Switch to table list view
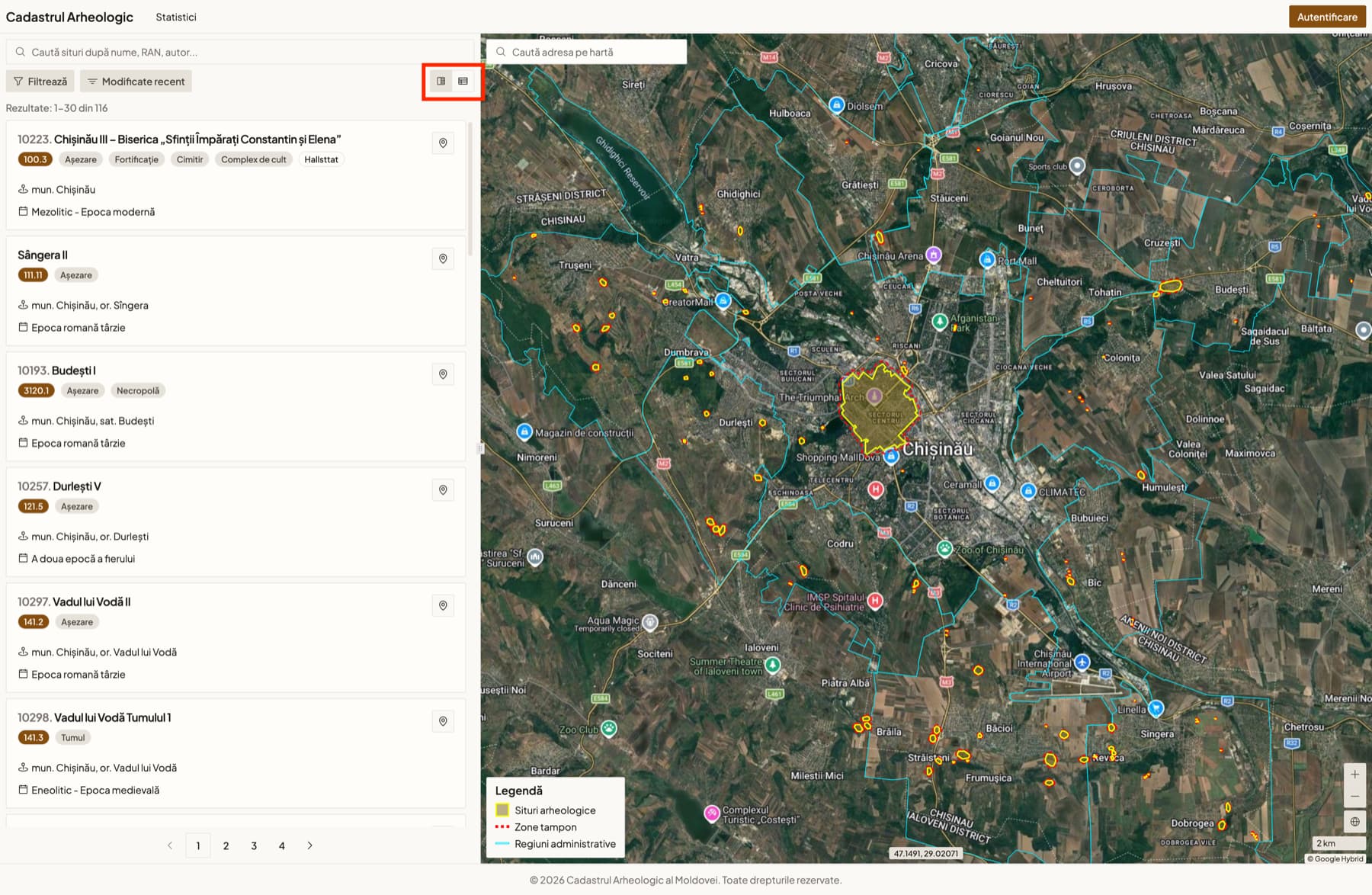 point(463,81)
